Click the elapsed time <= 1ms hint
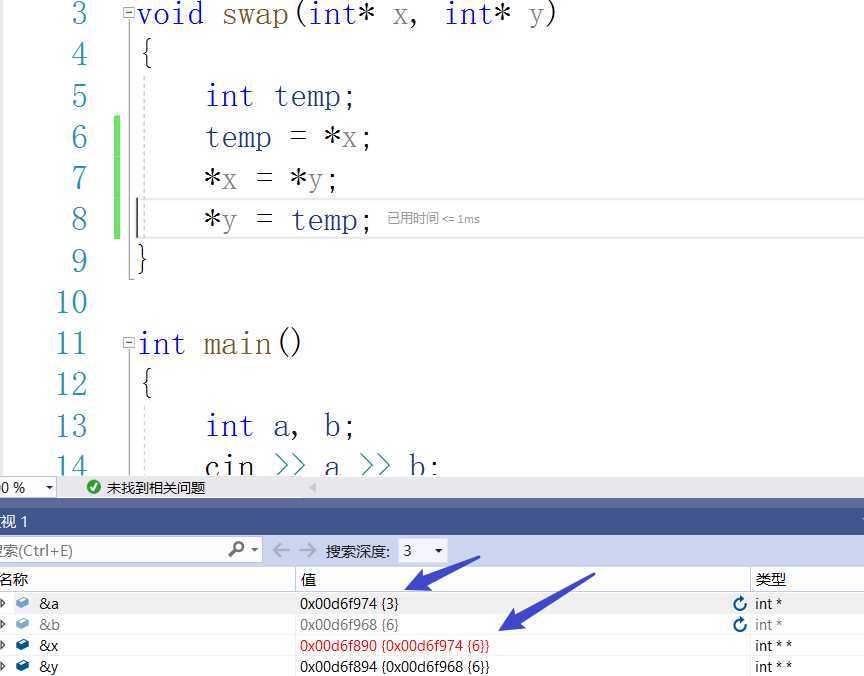 433,219
